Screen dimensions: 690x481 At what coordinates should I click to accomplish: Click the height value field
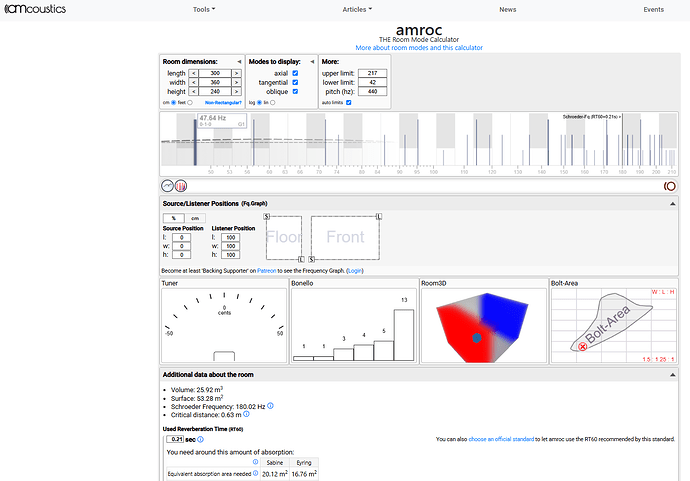pyautogui.click(x=215, y=92)
